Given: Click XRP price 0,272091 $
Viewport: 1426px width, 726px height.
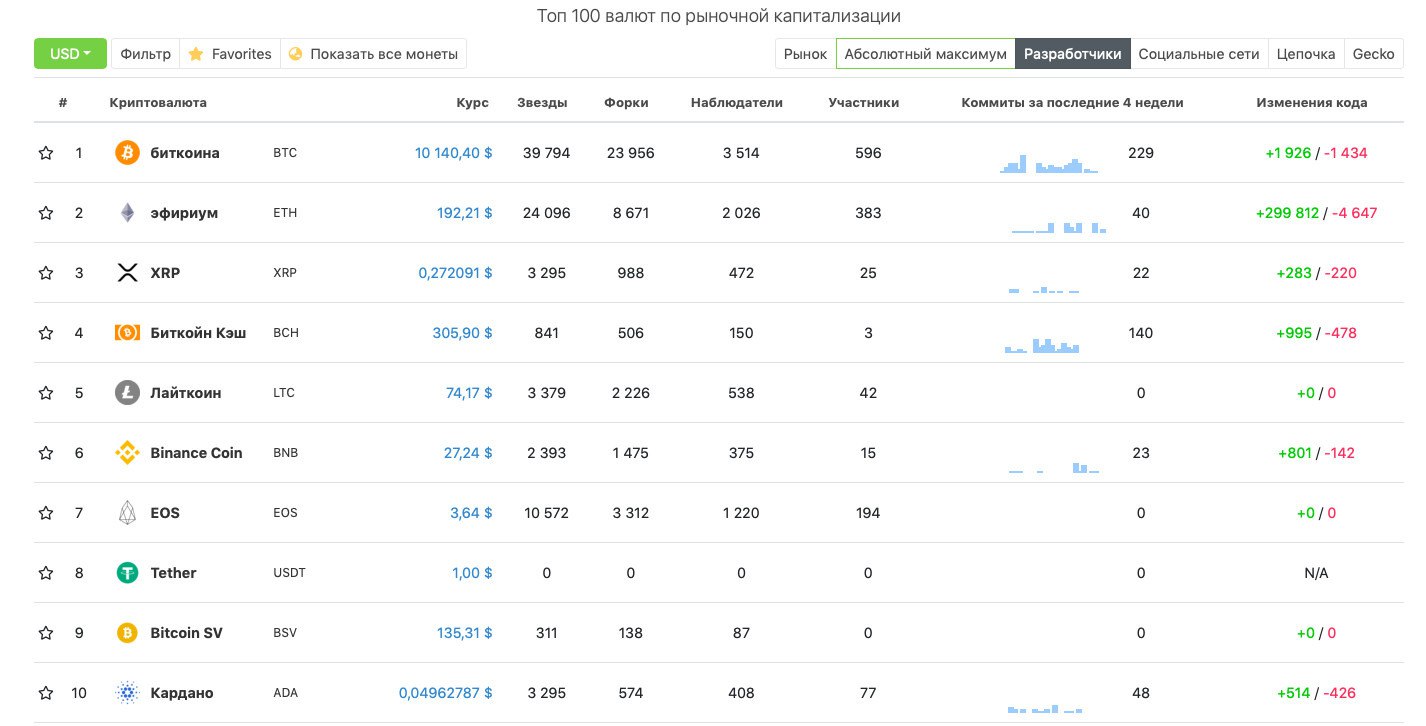Looking at the screenshot, I should point(456,273).
